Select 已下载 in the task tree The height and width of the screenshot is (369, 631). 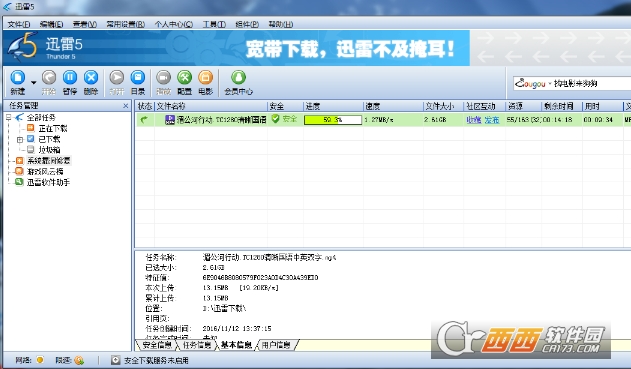pos(49,139)
